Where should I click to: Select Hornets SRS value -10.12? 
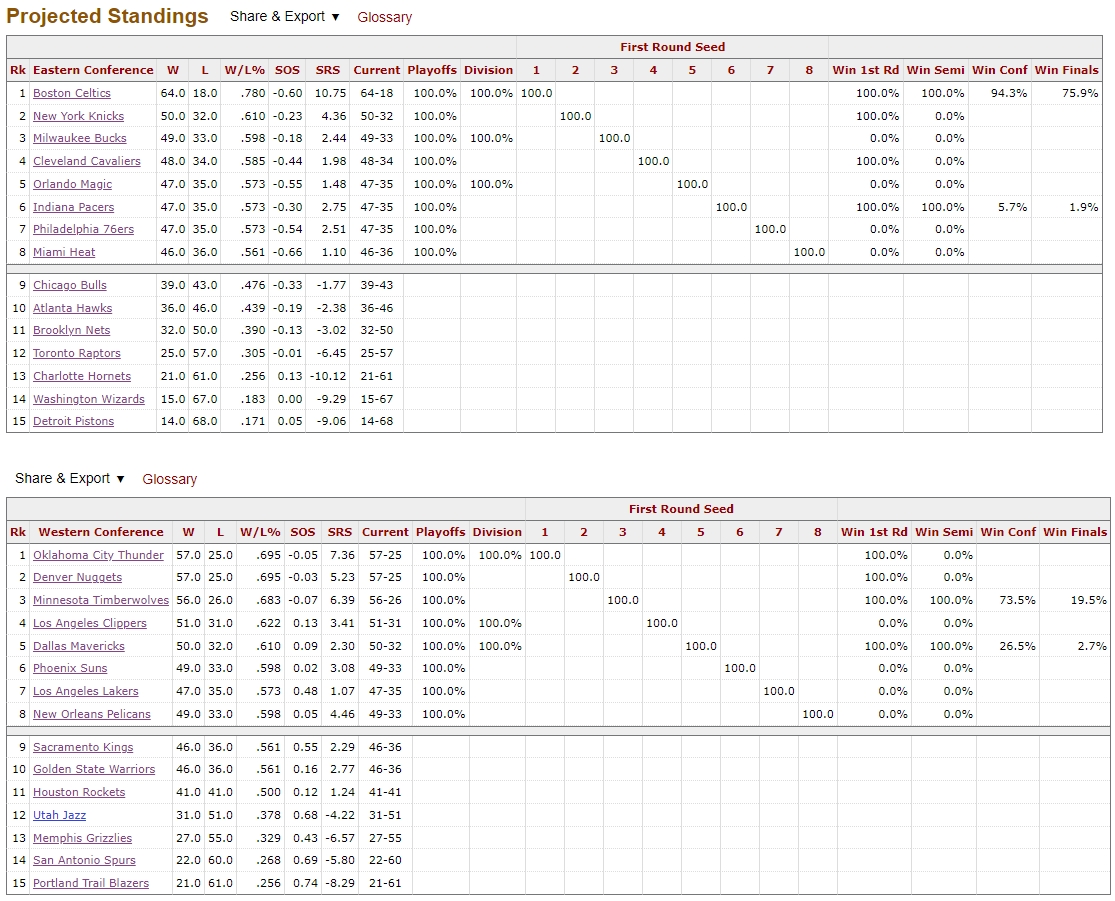coord(329,376)
